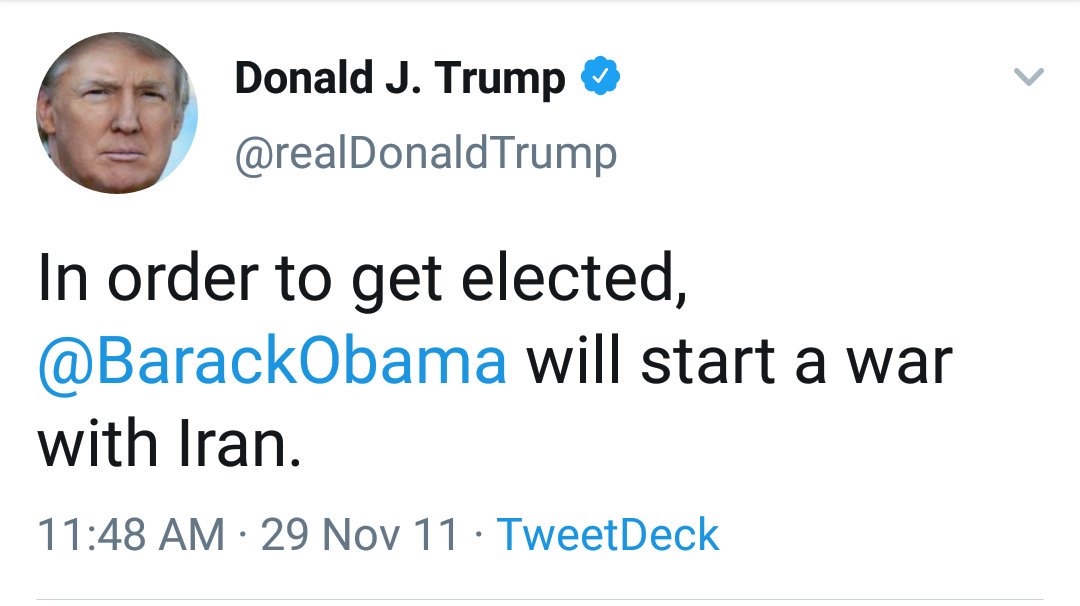Click the "AM" part of the timestamp
Viewport: 1080px width, 606px height.
click(194, 534)
